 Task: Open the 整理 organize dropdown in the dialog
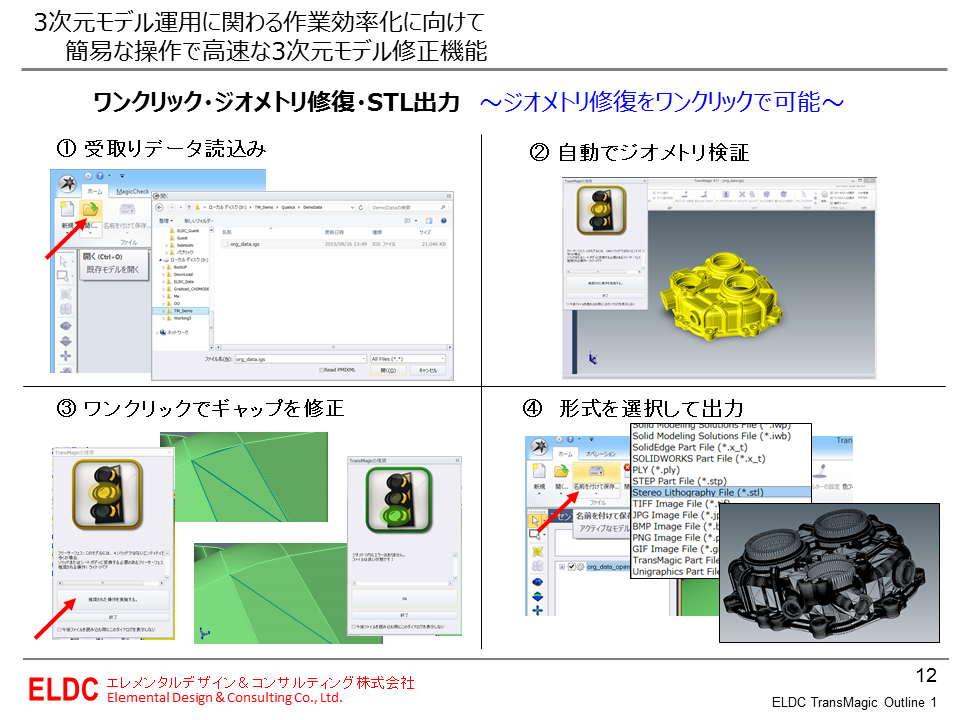(x=166, y=221)
